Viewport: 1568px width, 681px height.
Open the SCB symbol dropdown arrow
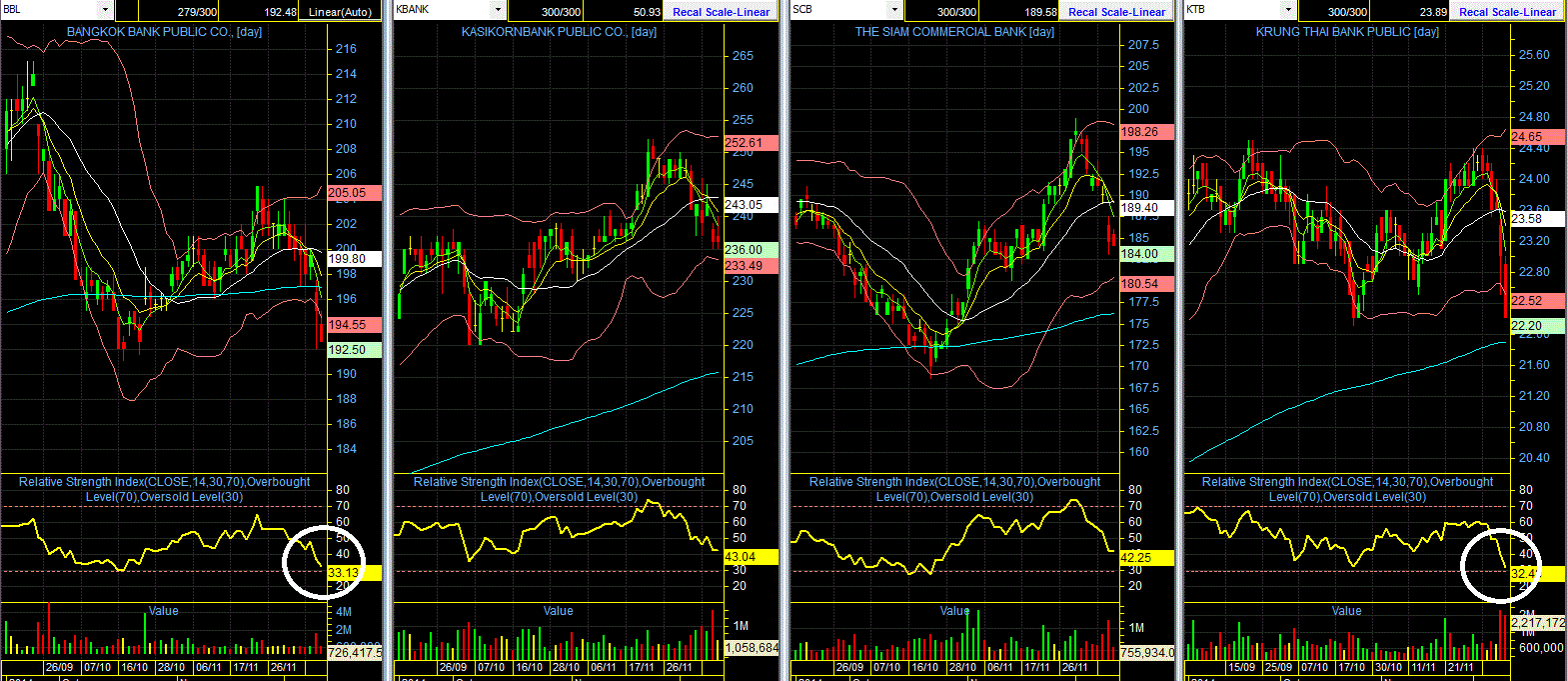coord(895,10)
